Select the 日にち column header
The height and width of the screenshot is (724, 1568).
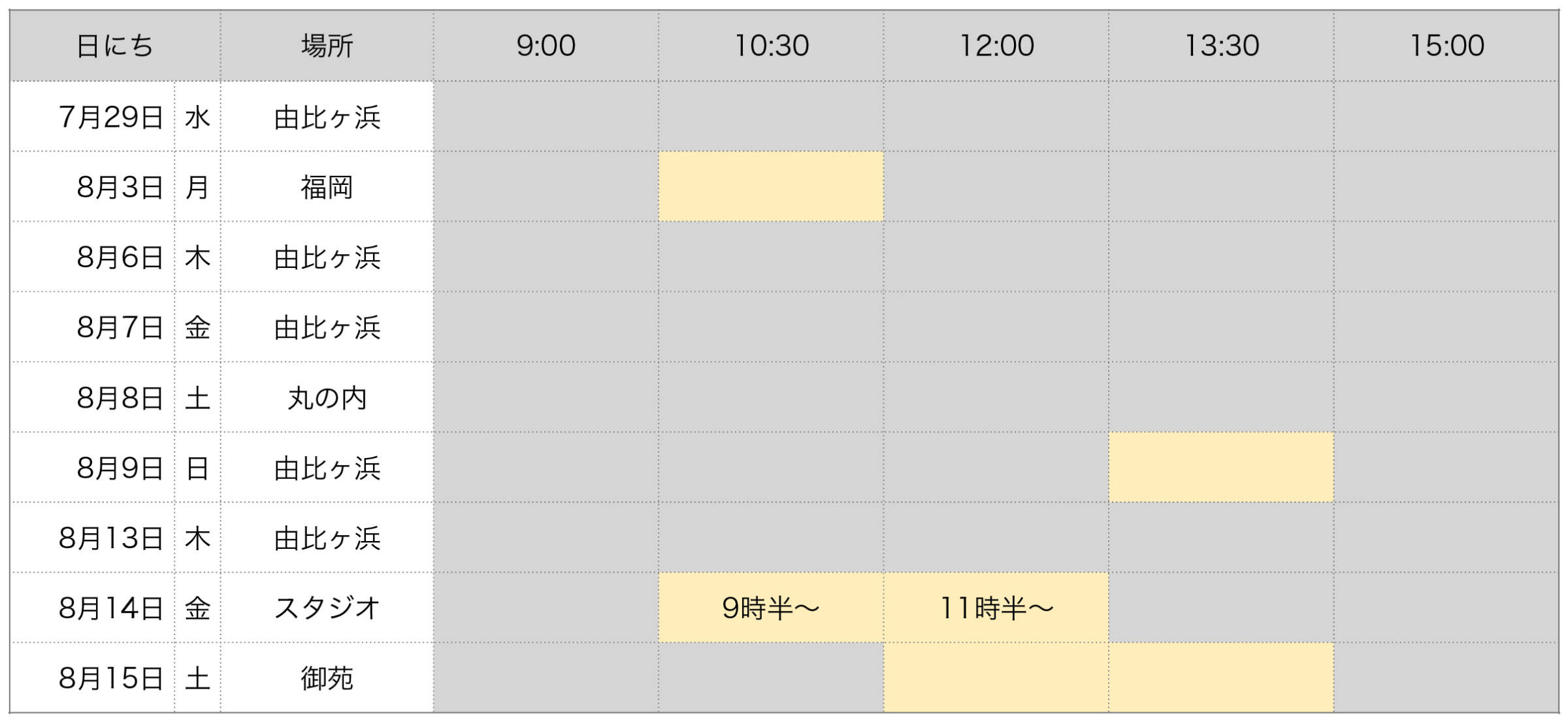click(115, 46)
